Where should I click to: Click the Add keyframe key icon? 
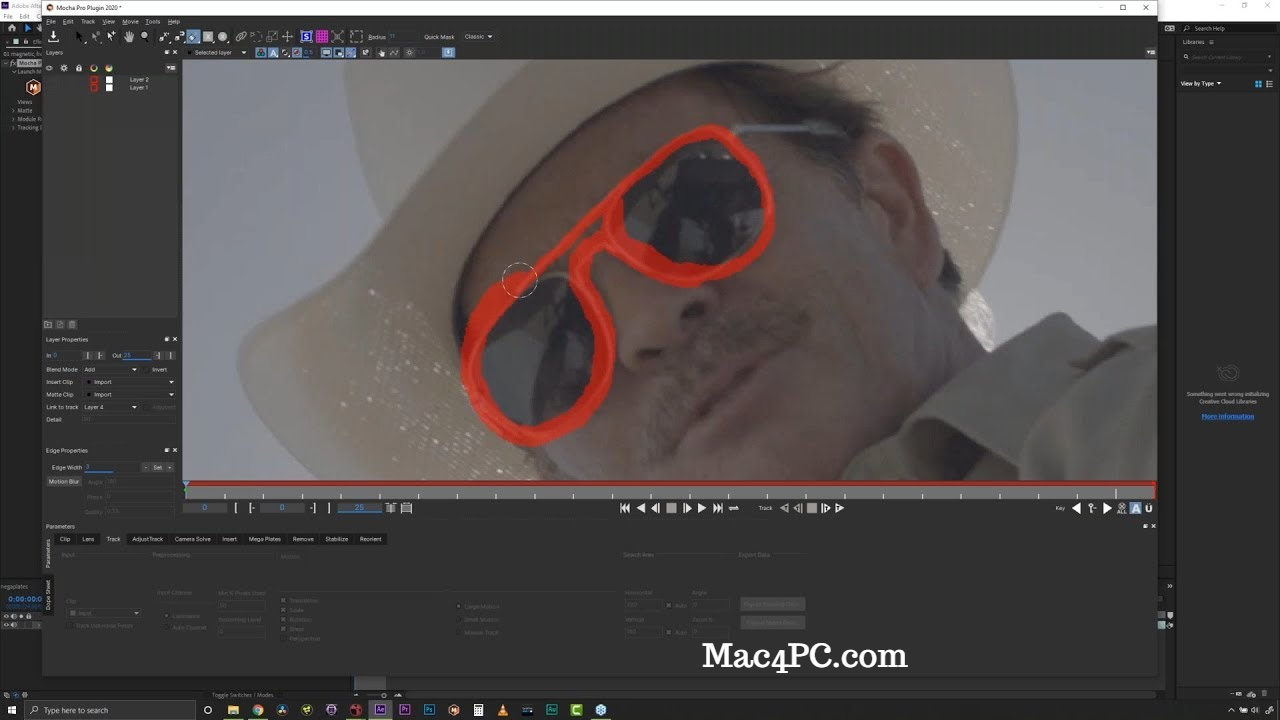[x=1092, y=508]
